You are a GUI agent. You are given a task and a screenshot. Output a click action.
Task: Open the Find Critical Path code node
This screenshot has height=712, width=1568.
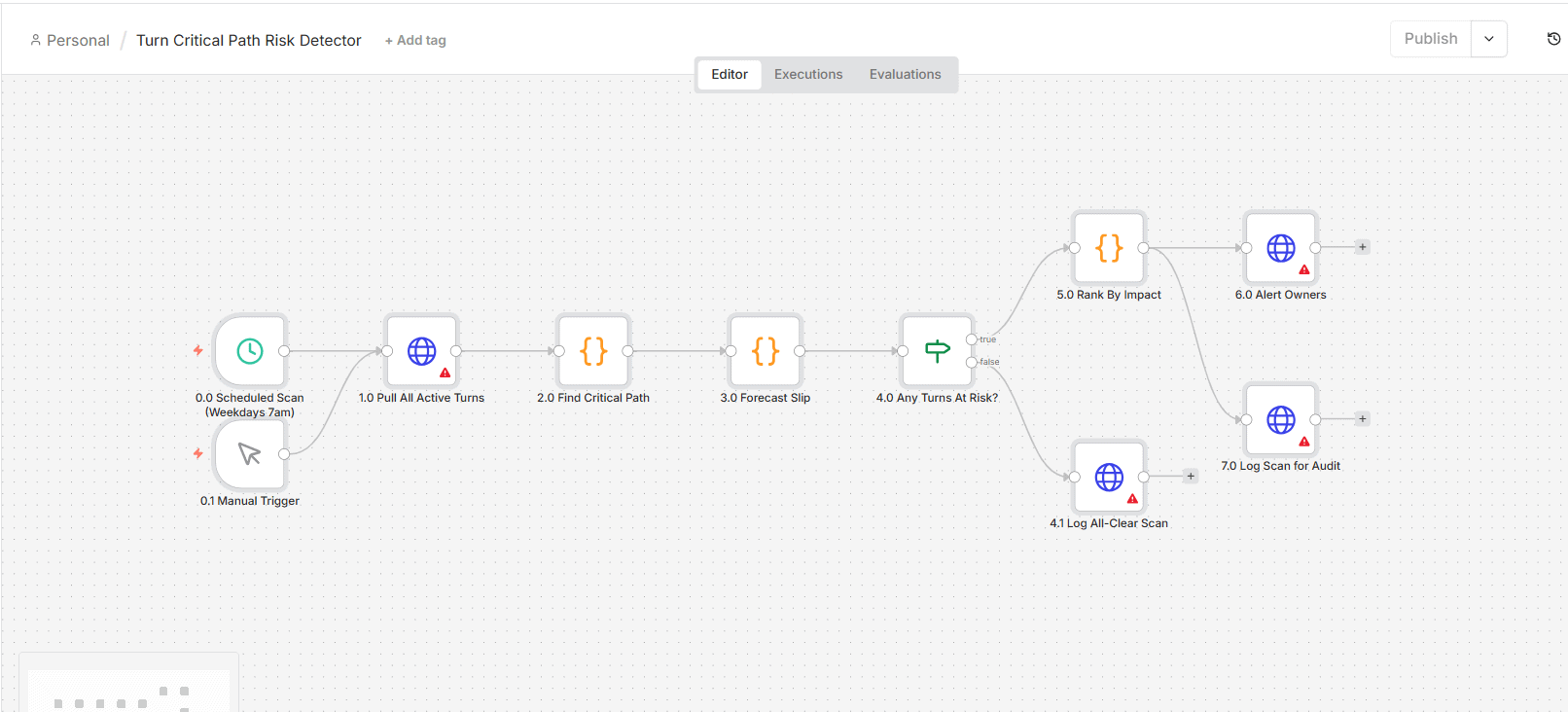593,351
